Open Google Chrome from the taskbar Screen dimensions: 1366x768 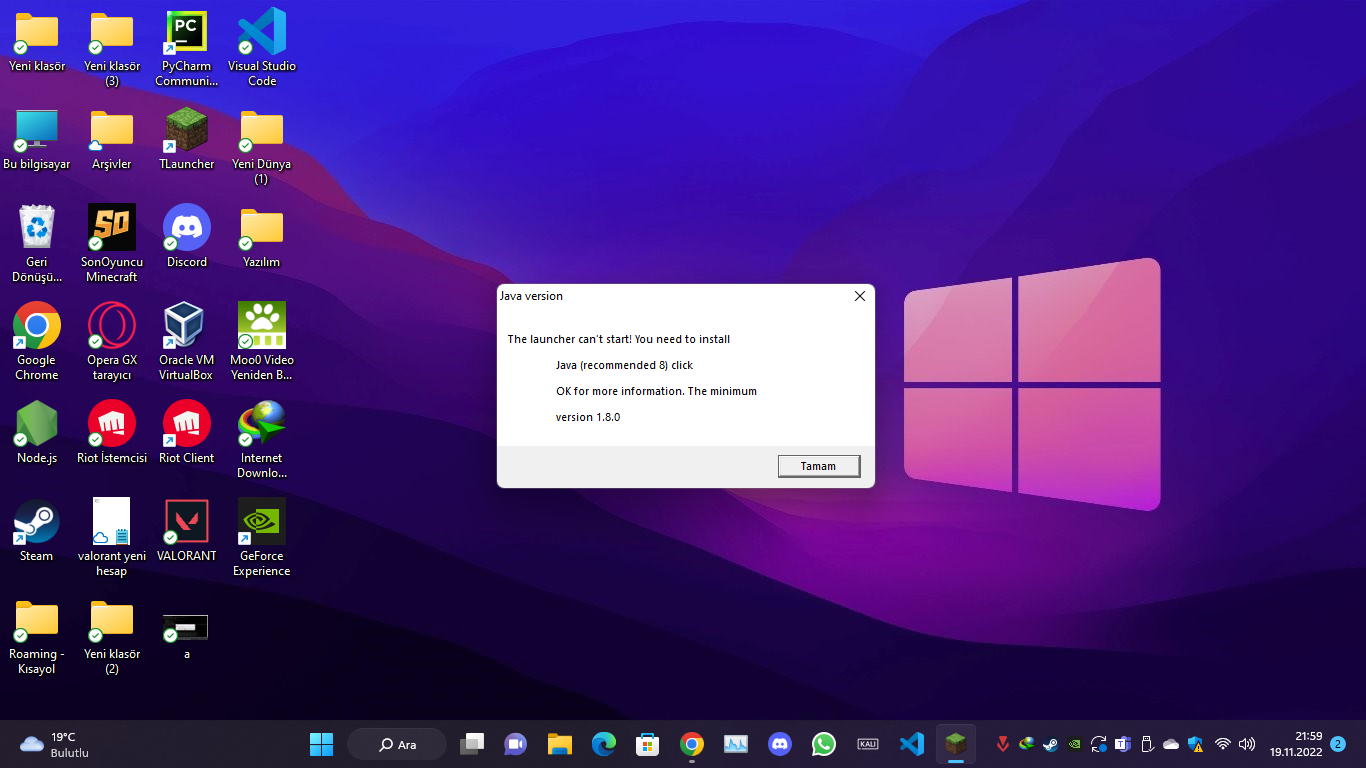click(691, 744)
